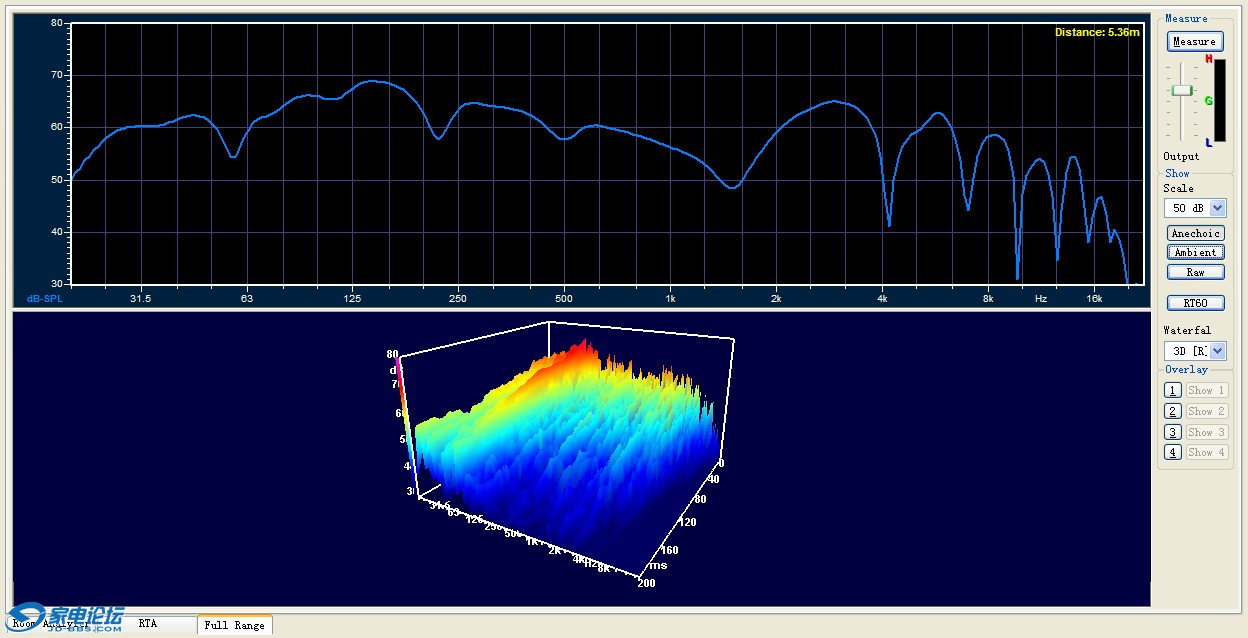Switch to the Full Range tab
This screenshot has width=1248, height=638.
(235, 624)
